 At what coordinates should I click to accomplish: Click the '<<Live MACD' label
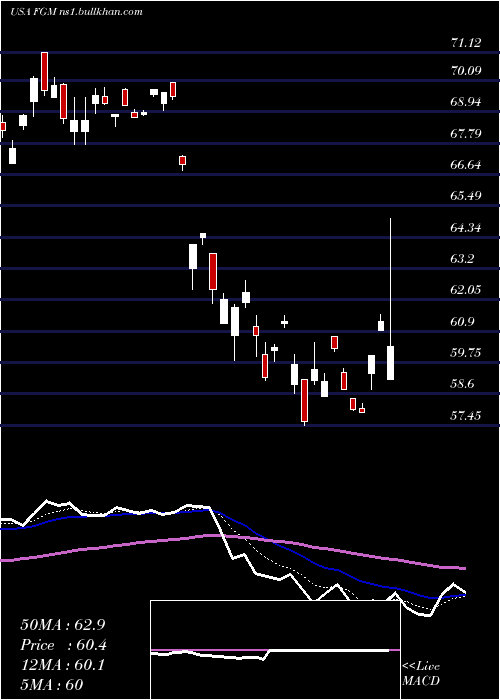coord(421,673)
